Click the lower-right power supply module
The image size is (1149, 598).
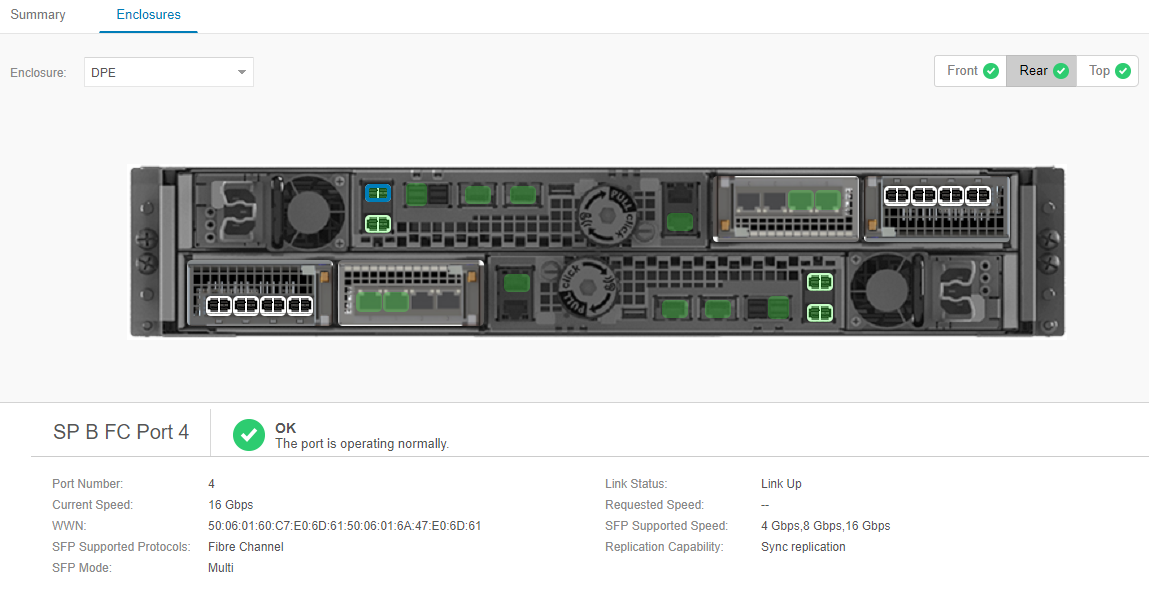coord(967,291)
